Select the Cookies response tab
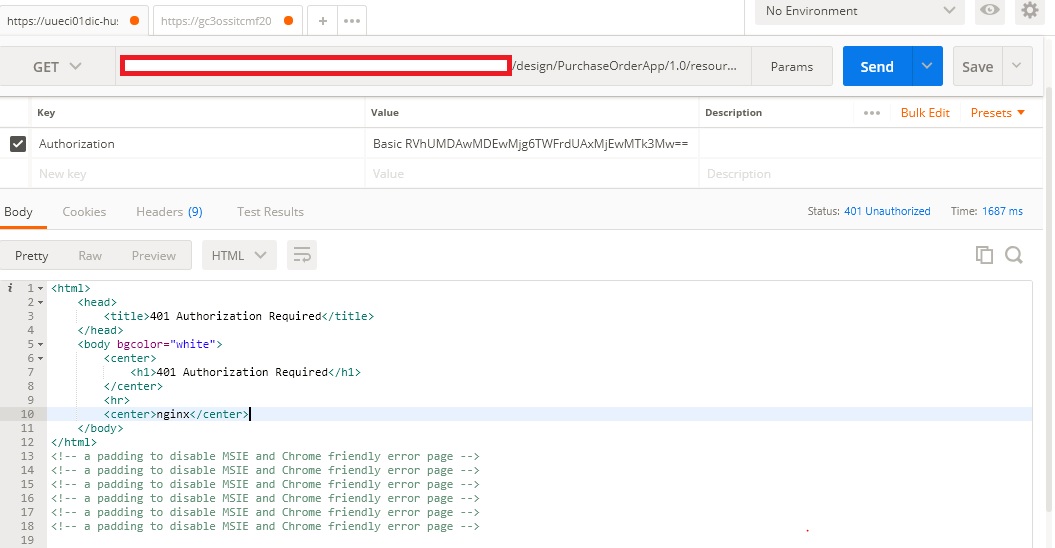Viewport: 1055px width, 548px height. tap(84, 211)
